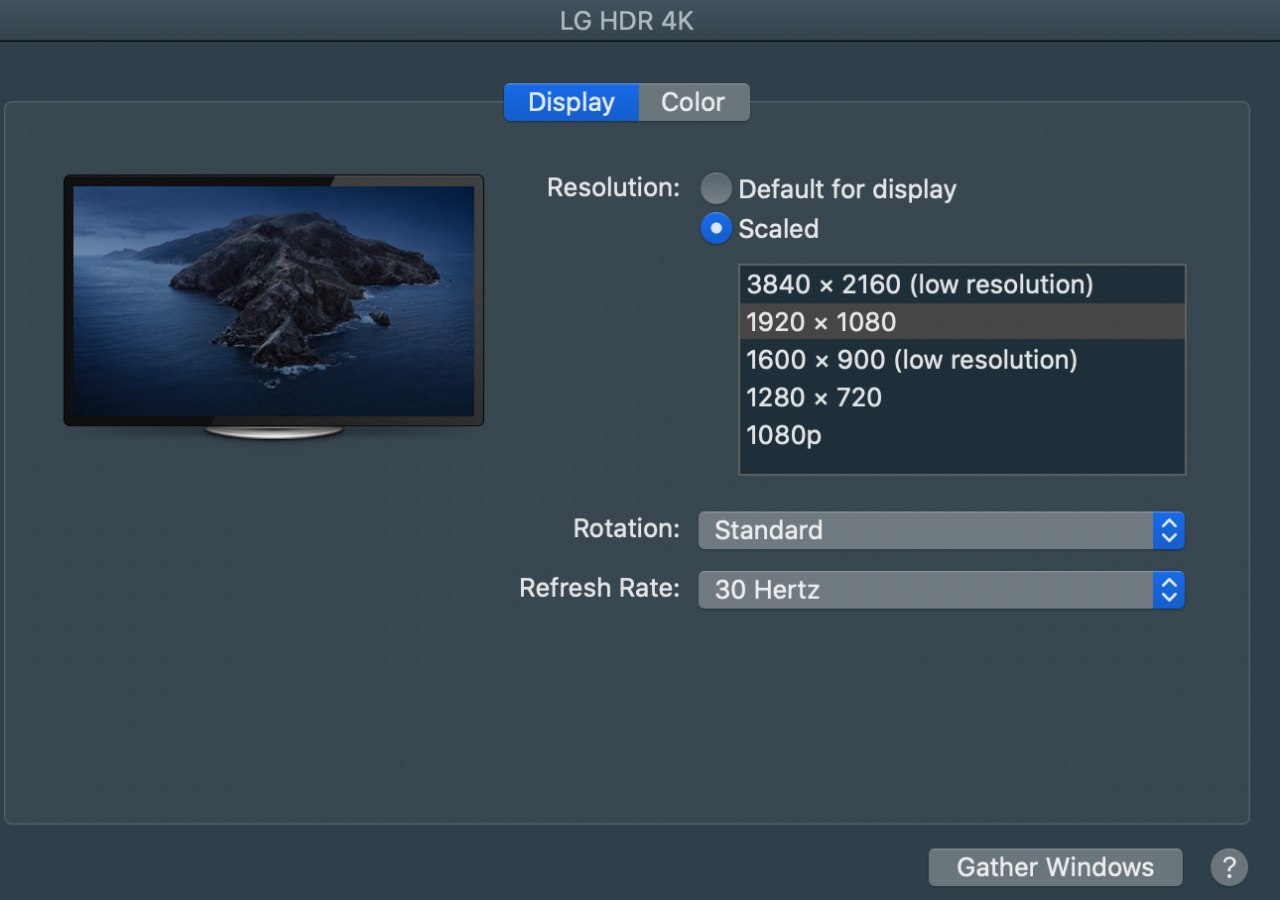Screen dimensions: 1280x900
Task: Click the display preview monitor thumbnail
Action: click(274, 307)
